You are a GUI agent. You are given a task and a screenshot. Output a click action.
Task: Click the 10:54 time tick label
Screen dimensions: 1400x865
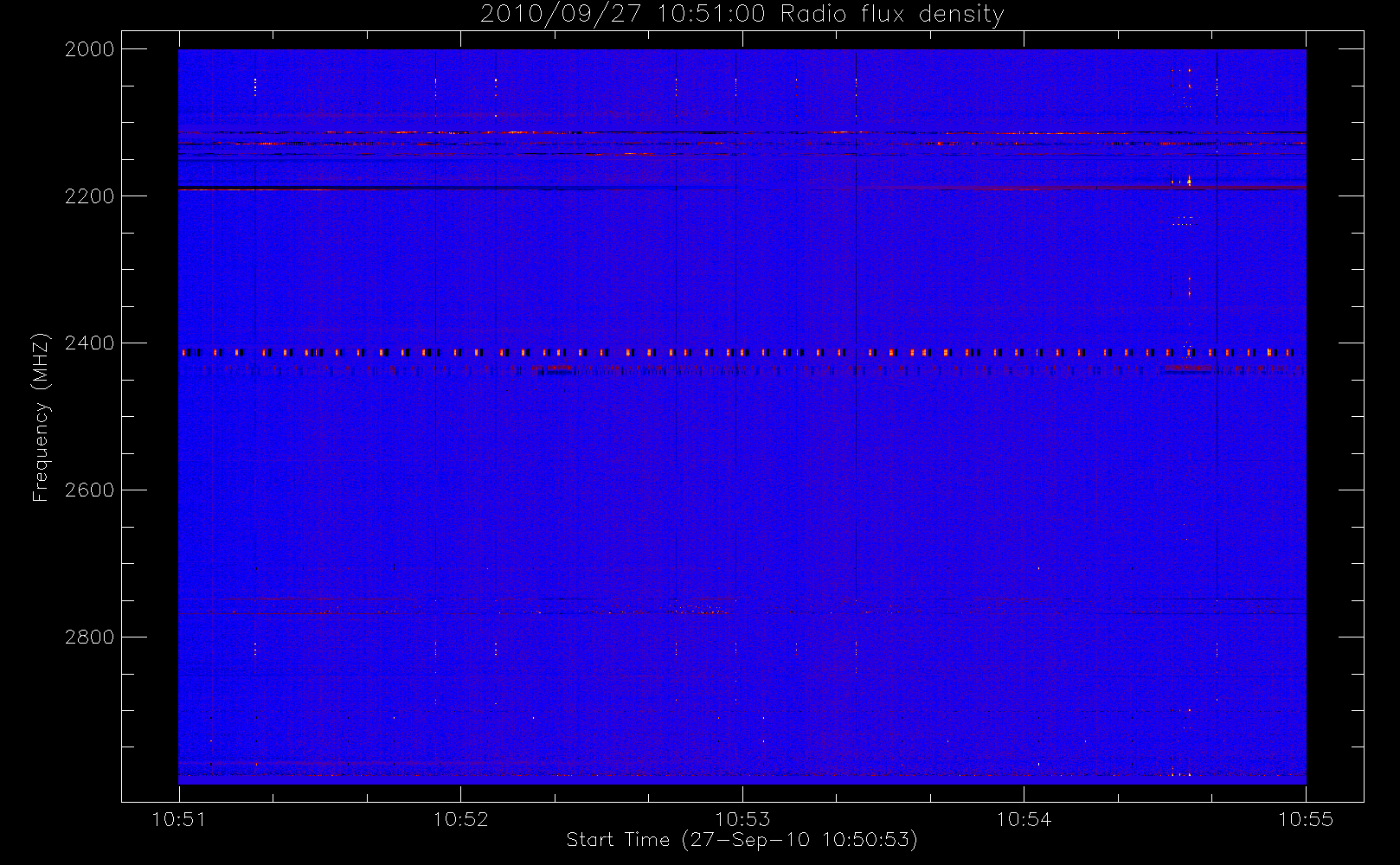pyautogui.click(x=1024, y=819)
